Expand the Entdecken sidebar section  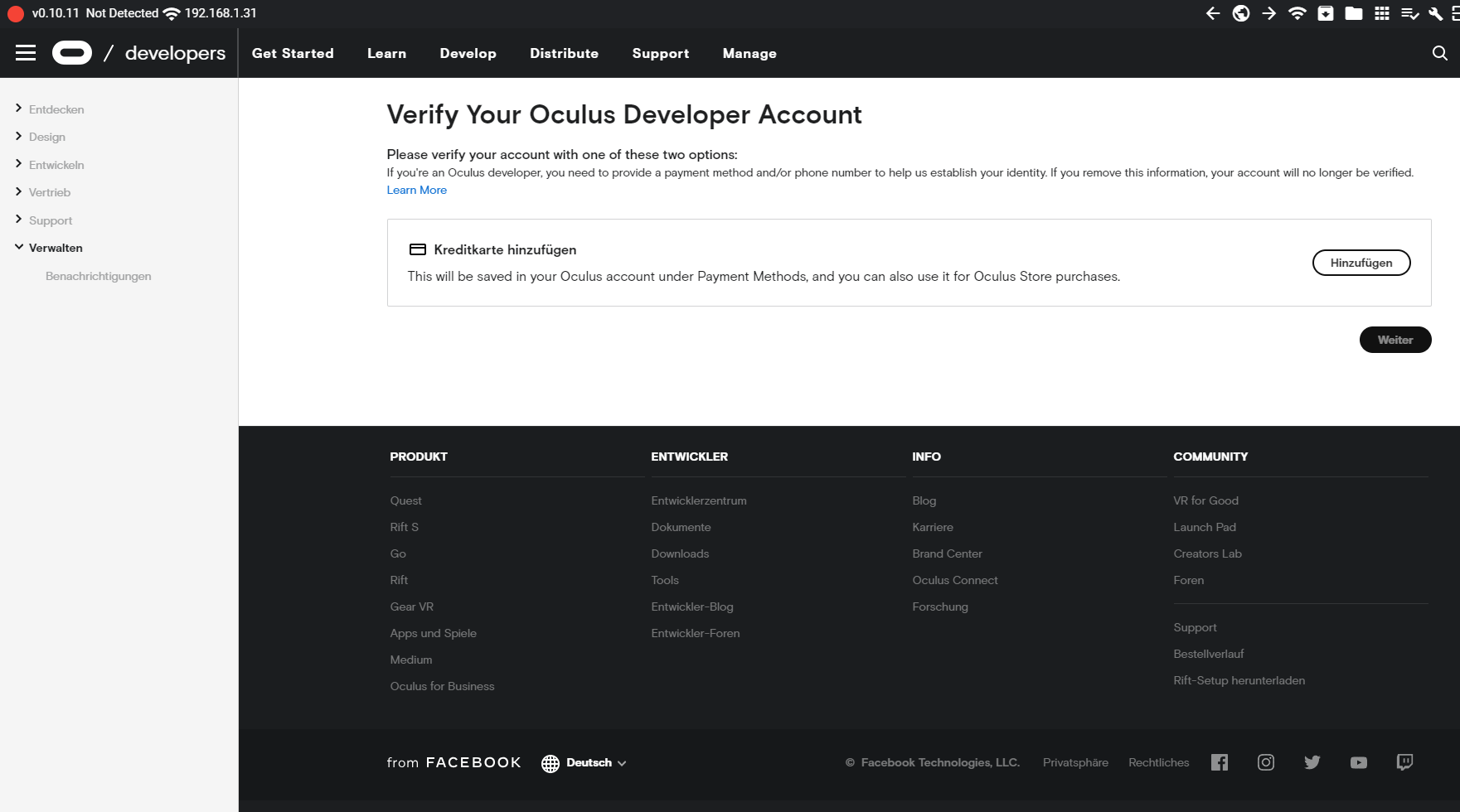(50, 109)
